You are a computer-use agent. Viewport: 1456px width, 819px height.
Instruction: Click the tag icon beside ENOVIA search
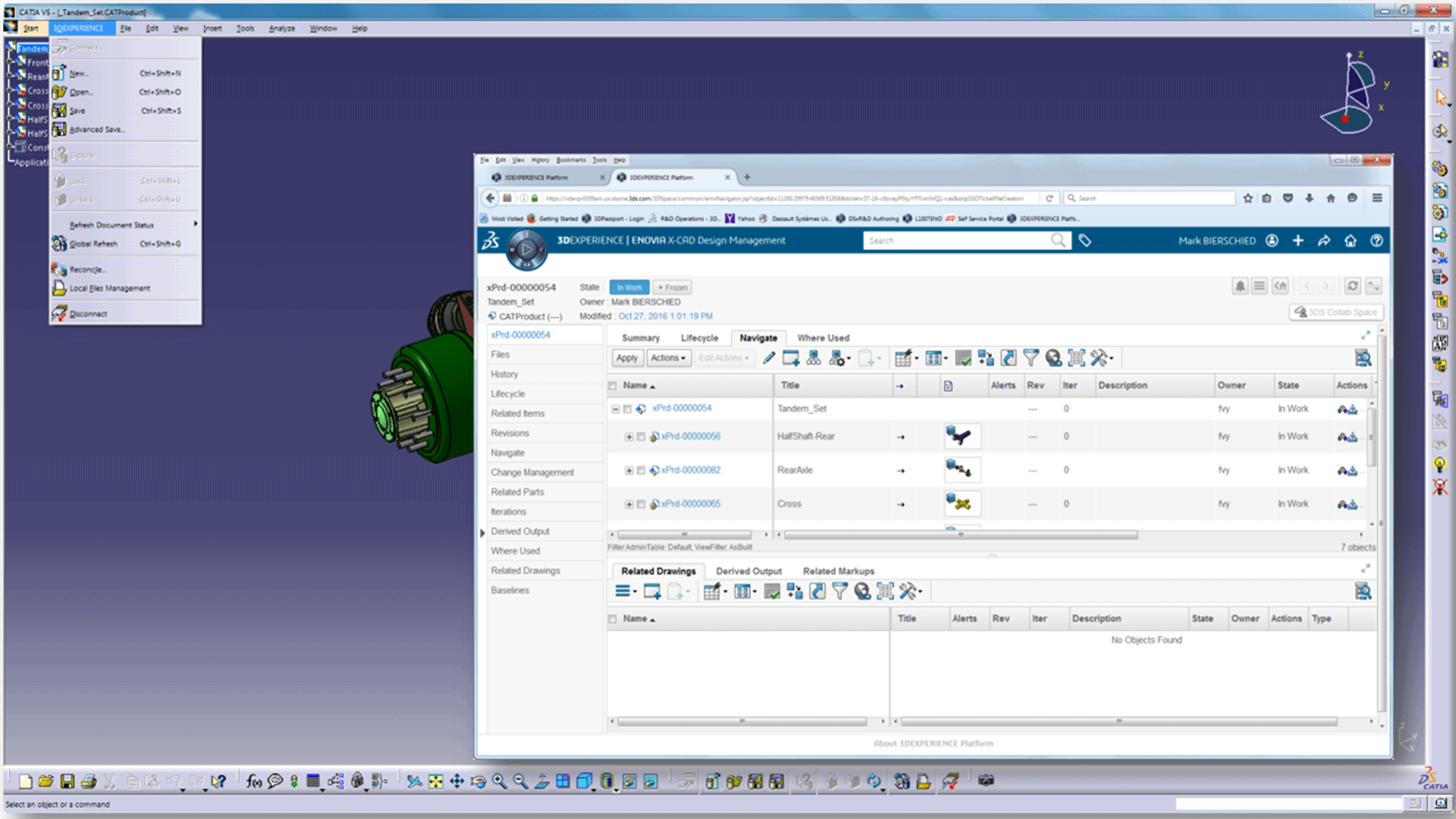tap(1085, 240)
